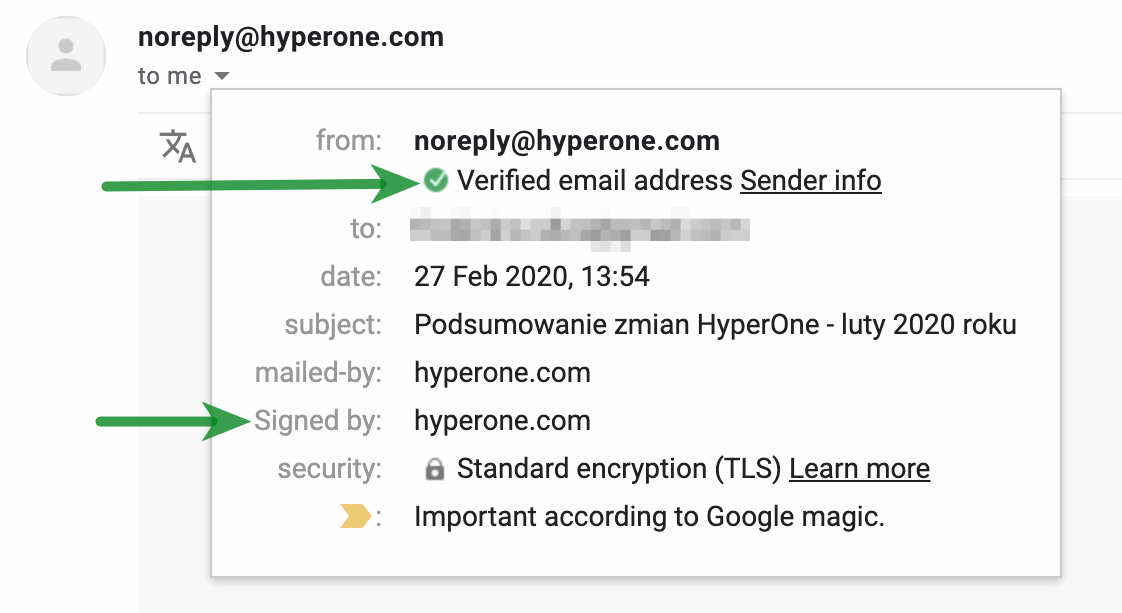The image size is (1122, 613).
Task: Click the Signed by hyperone.com value
Action: [x=502, y=421]
